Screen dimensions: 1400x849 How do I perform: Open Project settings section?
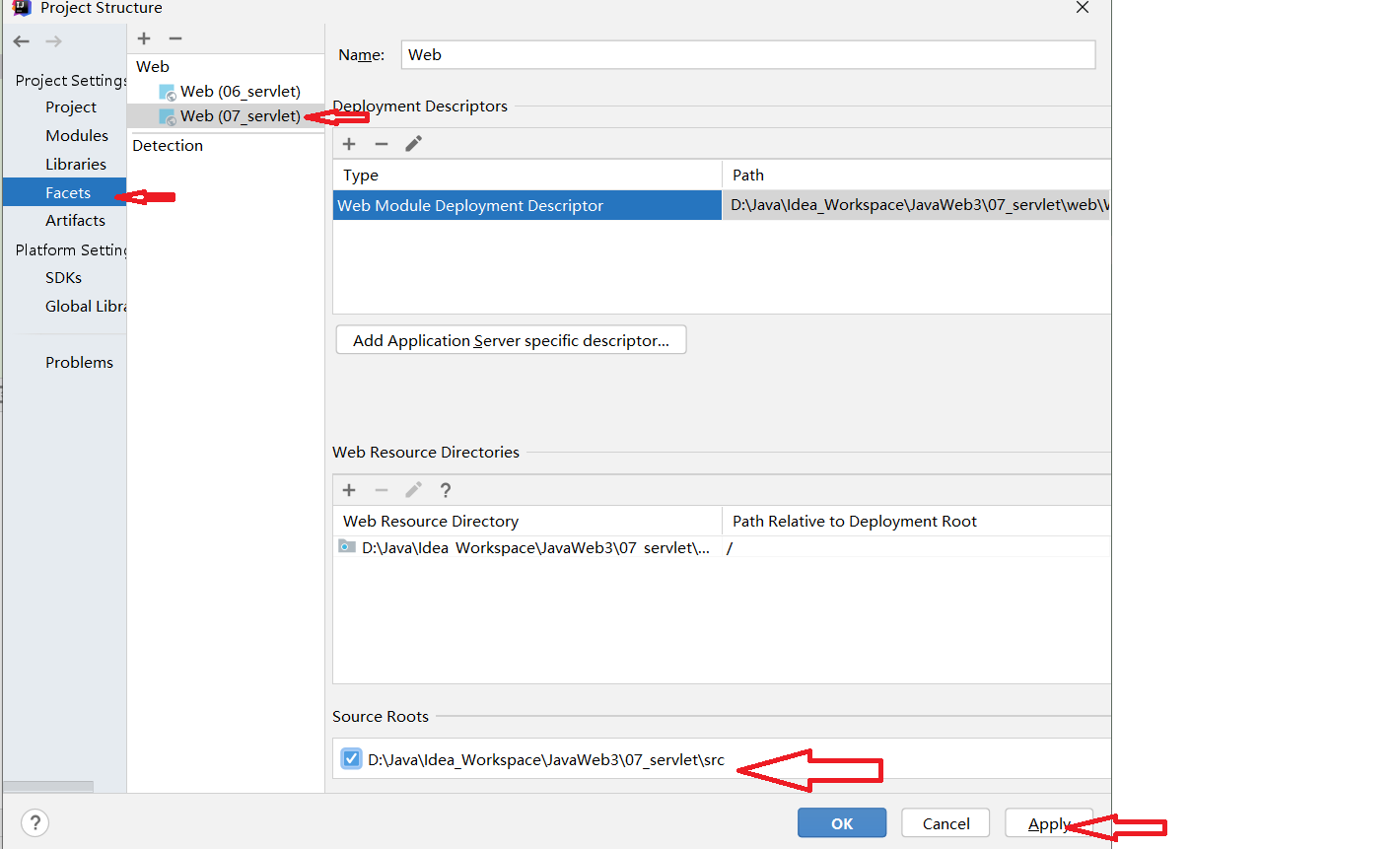point(71,106)
